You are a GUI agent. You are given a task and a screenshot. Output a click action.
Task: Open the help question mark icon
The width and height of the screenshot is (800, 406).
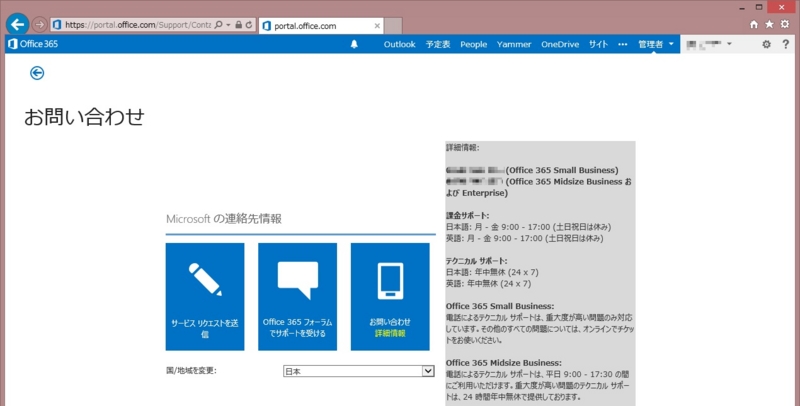pyautogui.click(x=786, y=44)
